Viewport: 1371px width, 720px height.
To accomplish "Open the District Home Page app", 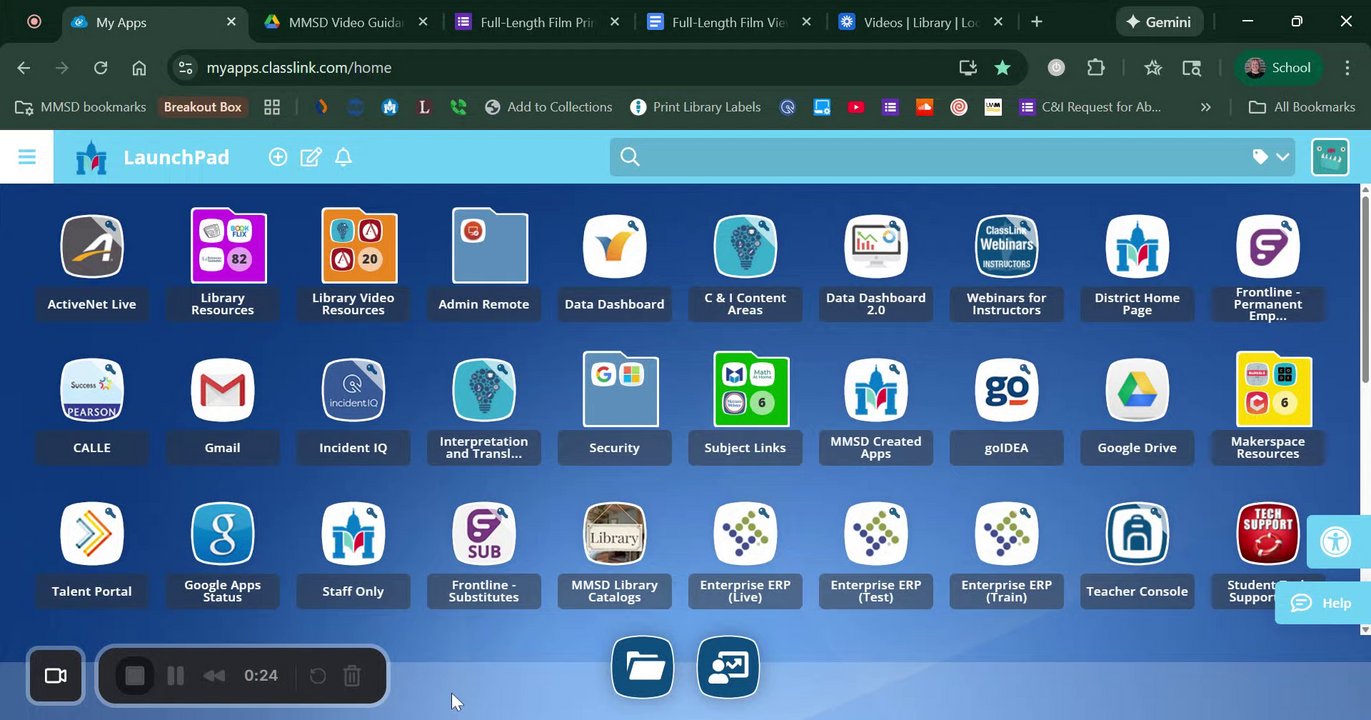I will tap(1137, 247).
